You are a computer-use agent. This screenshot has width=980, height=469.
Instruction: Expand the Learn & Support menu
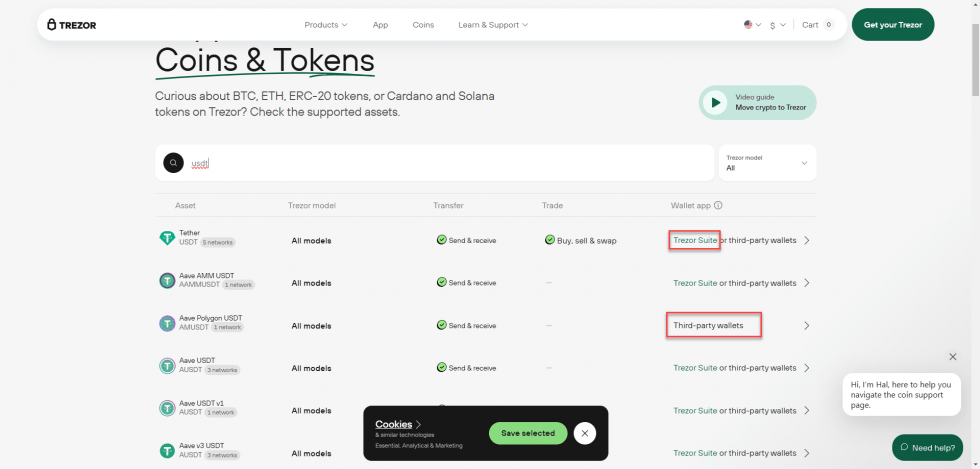[493, 24]
